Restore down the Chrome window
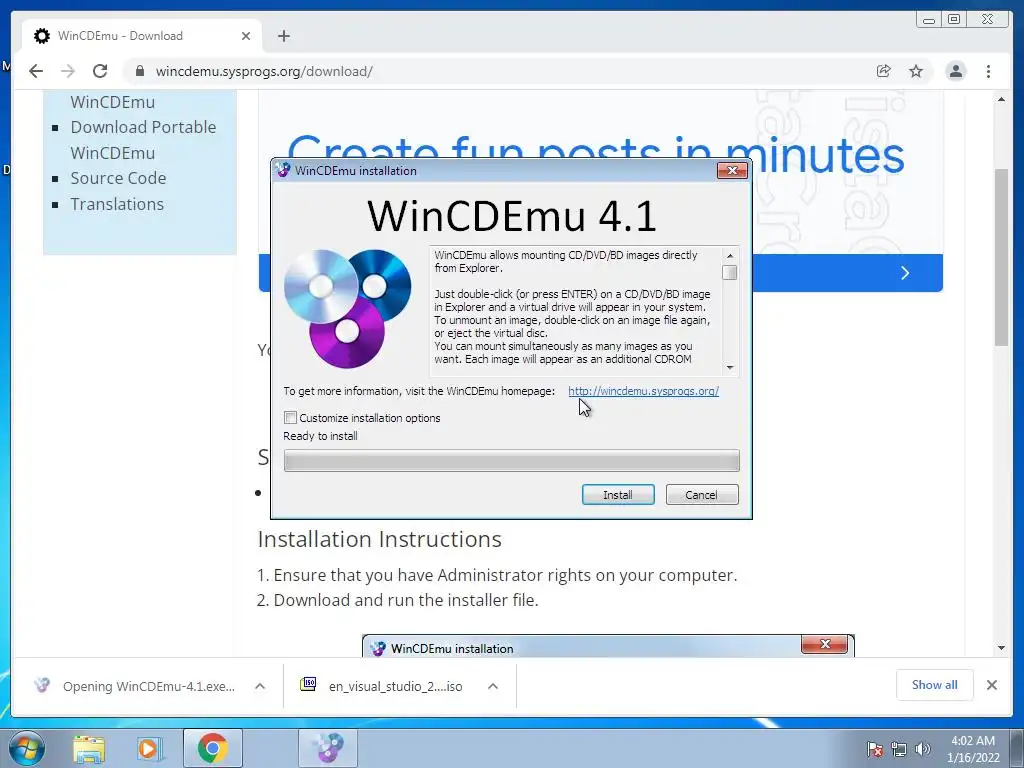 pos(954,20)
